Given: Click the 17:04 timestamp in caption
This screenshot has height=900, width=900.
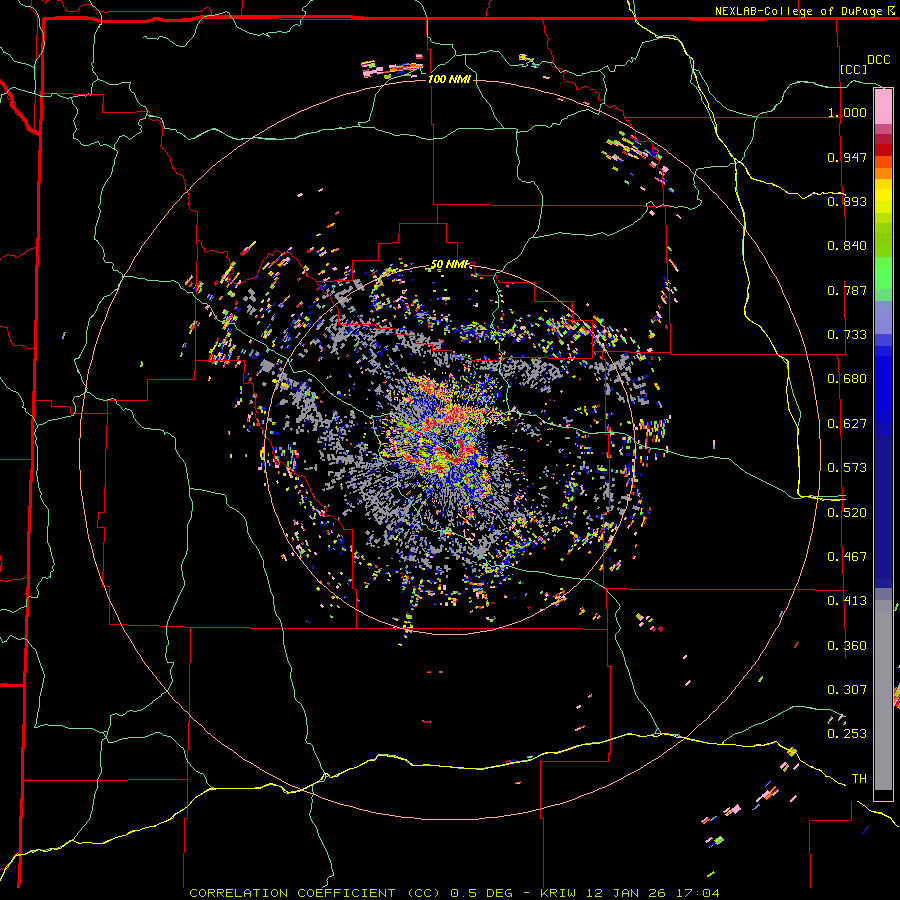Looking at the screenshot, I should click(696, 893).
